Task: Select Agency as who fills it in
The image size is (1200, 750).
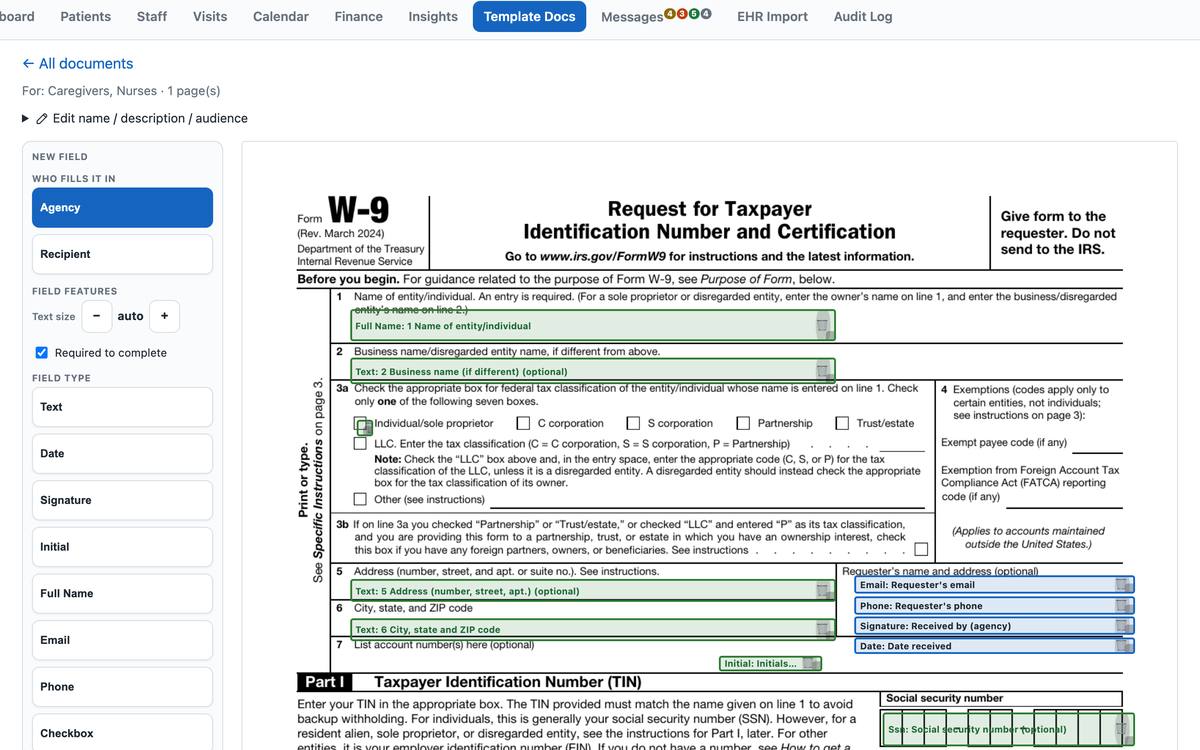Action: tap(122, 207)
